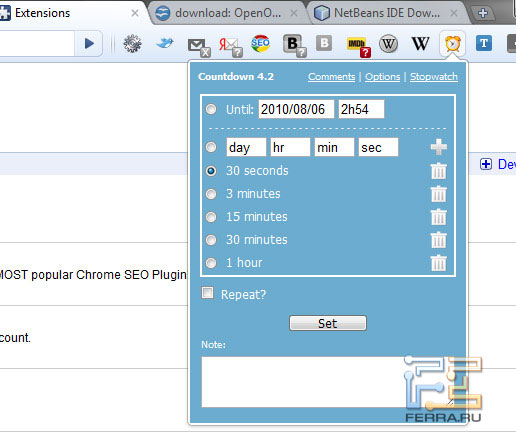Select the 15 minutes radio button

coord(211,217)
